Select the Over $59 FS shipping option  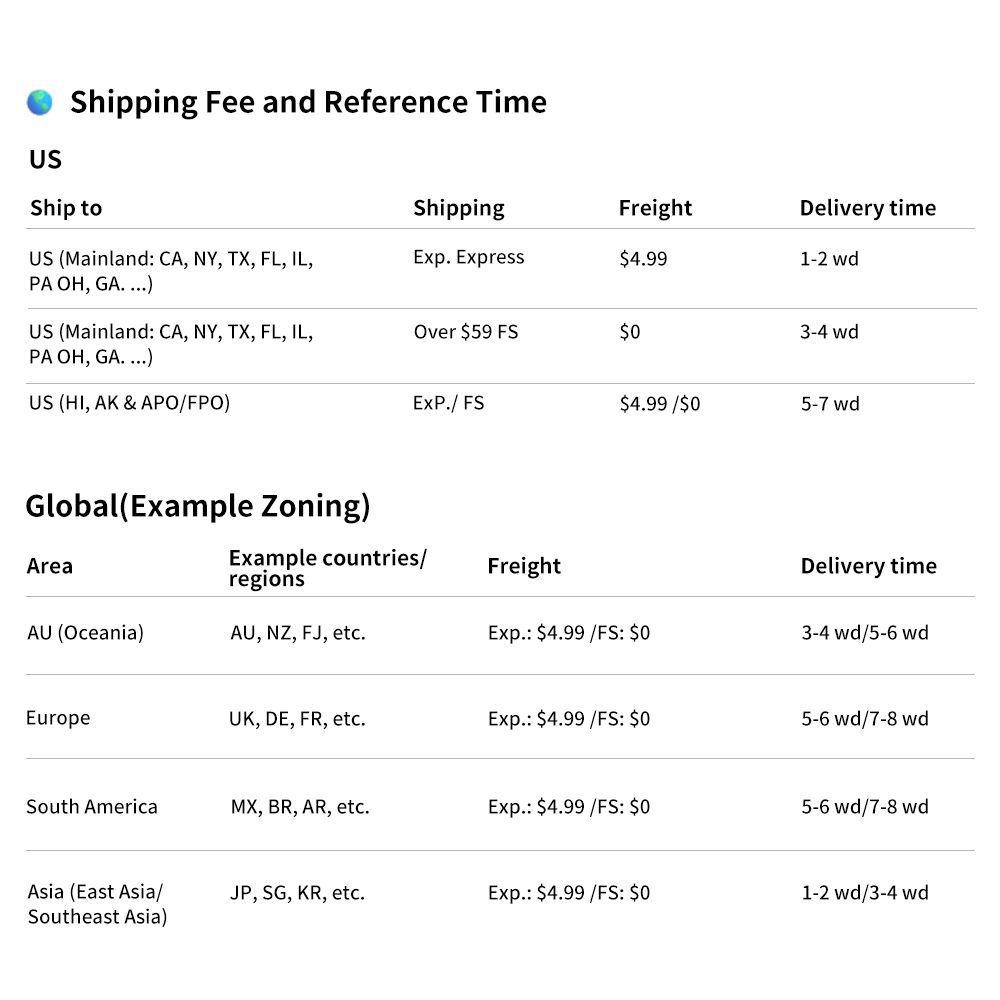[466, 331]
